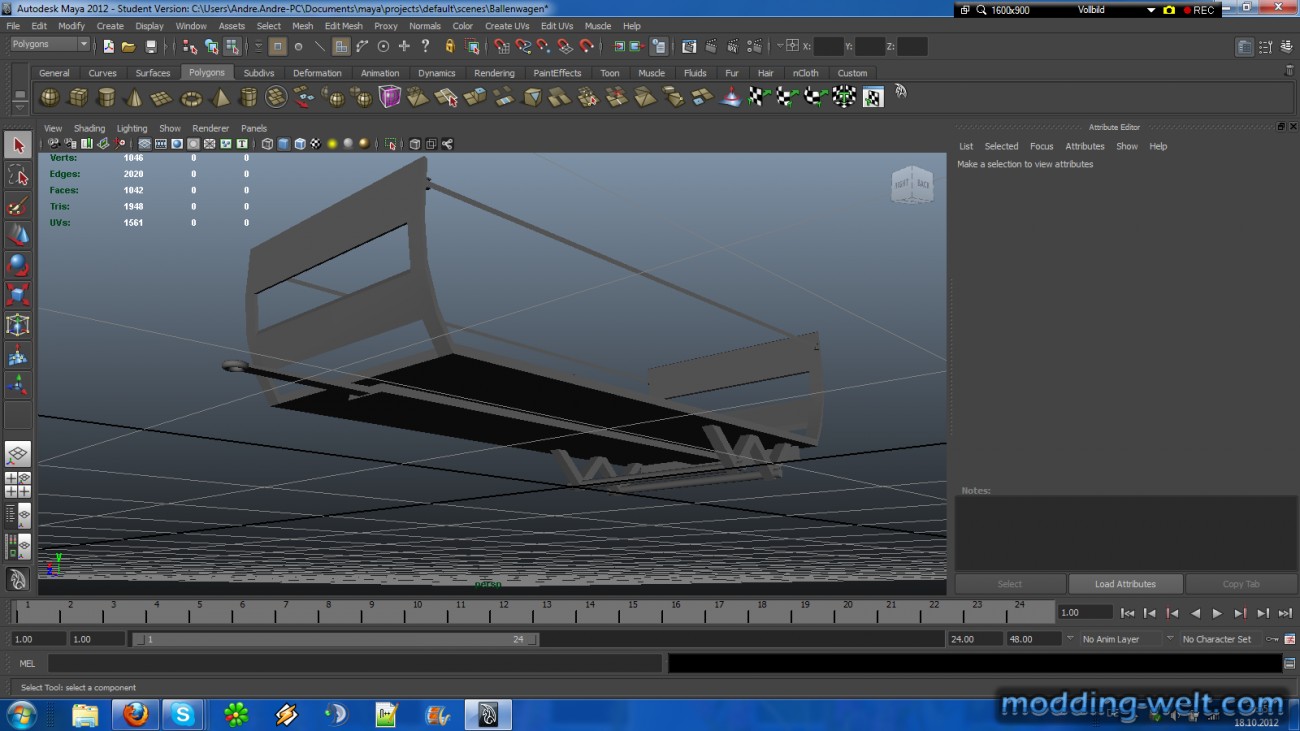Click the MEL command input field

[x=355, y=663]
